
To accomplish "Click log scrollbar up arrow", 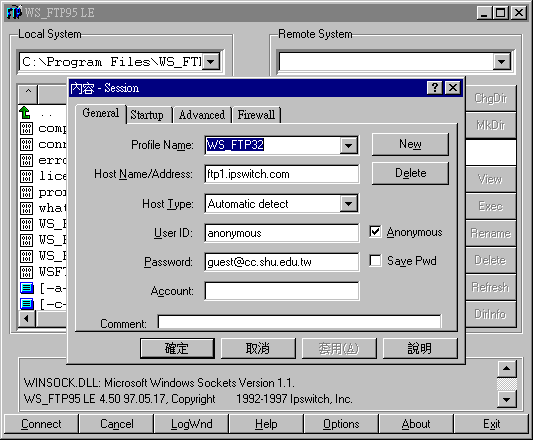I will coord(506,368).
